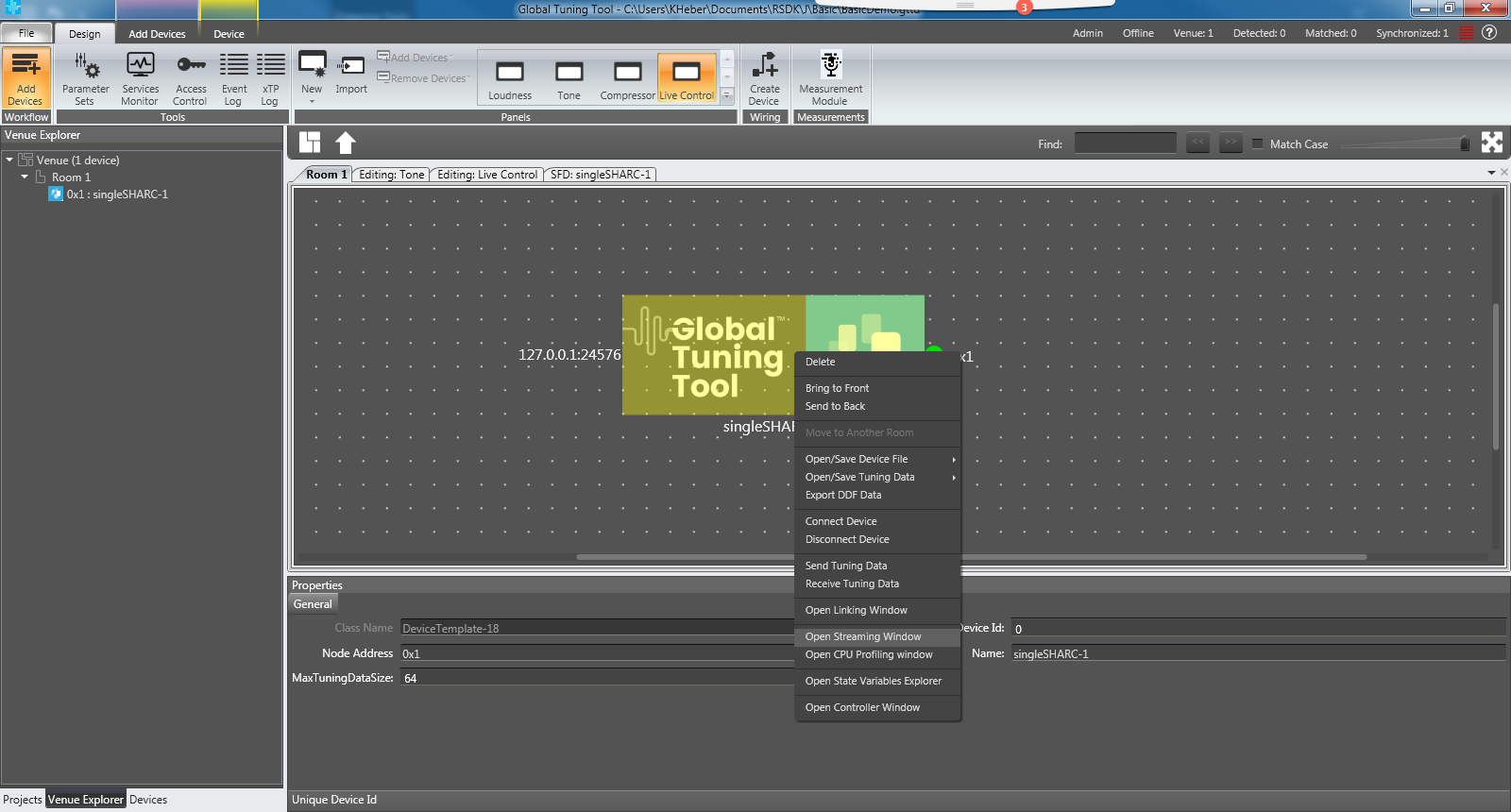Screen dimensions: 1511x812
Task: Open the New panel dropdown arrow
Action: point(312,101)
